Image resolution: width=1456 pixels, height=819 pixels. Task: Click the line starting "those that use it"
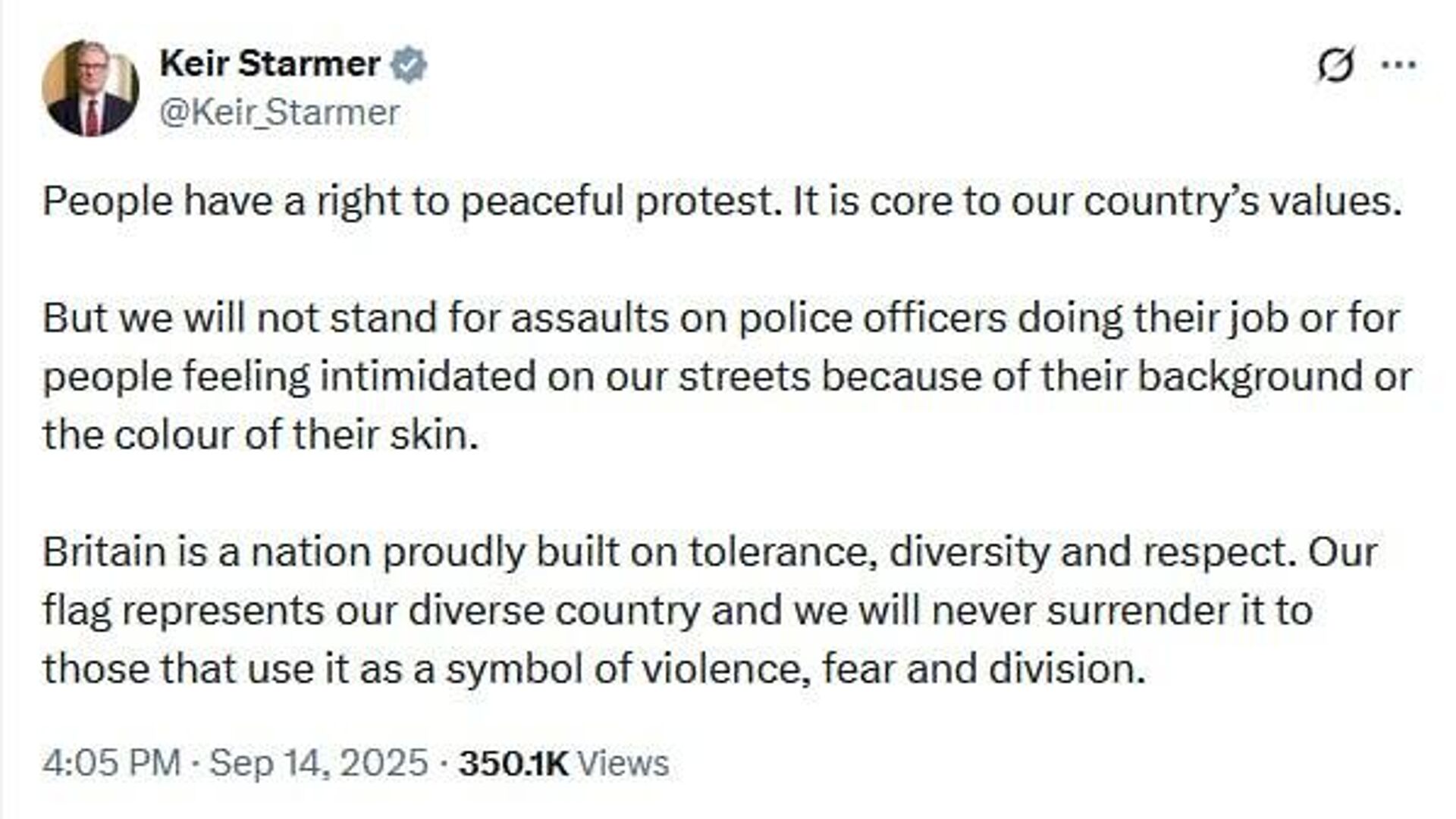[x=593, y=669]
